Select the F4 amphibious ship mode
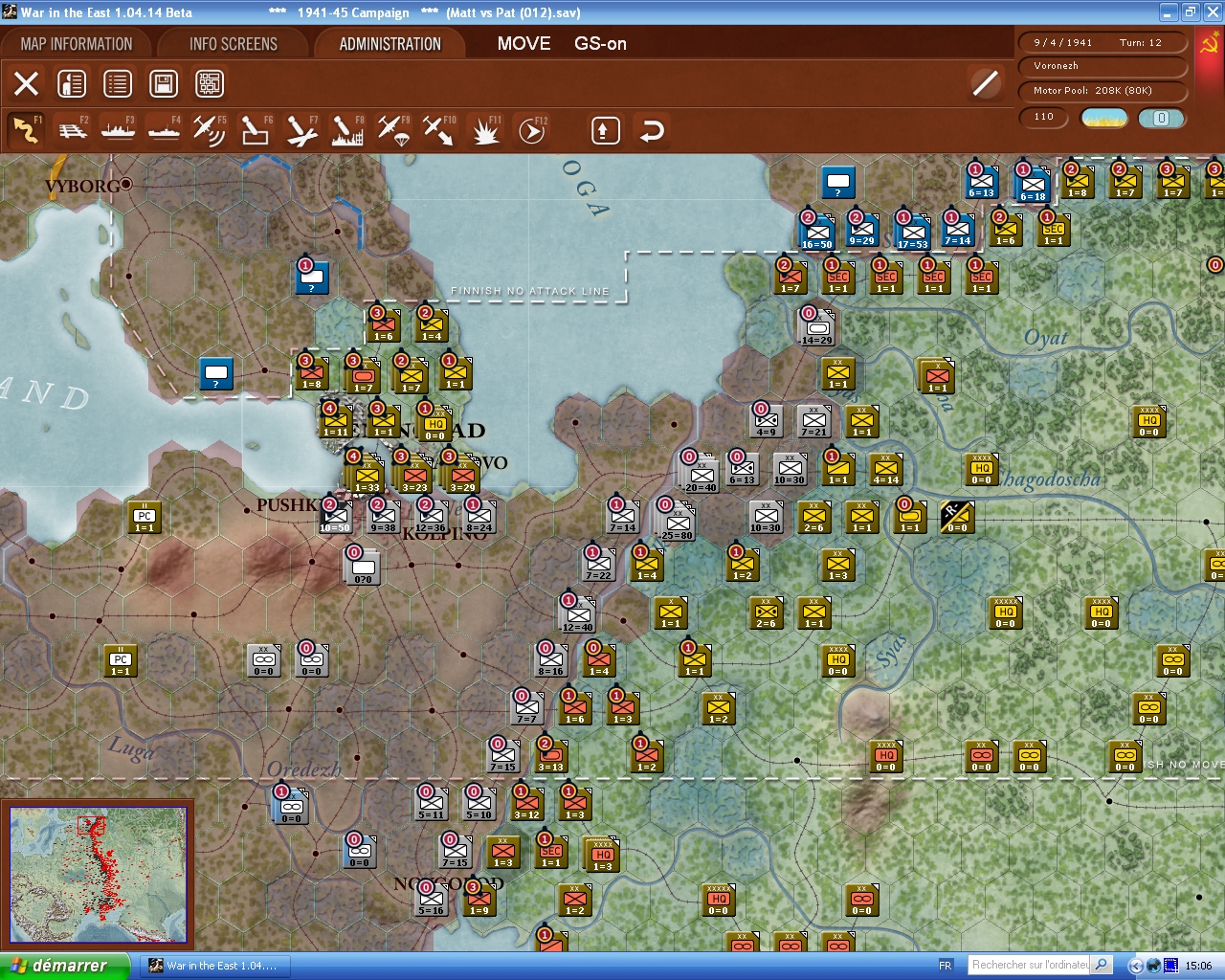The height and width of the screenshot is (980, 1225). [165, 130]
